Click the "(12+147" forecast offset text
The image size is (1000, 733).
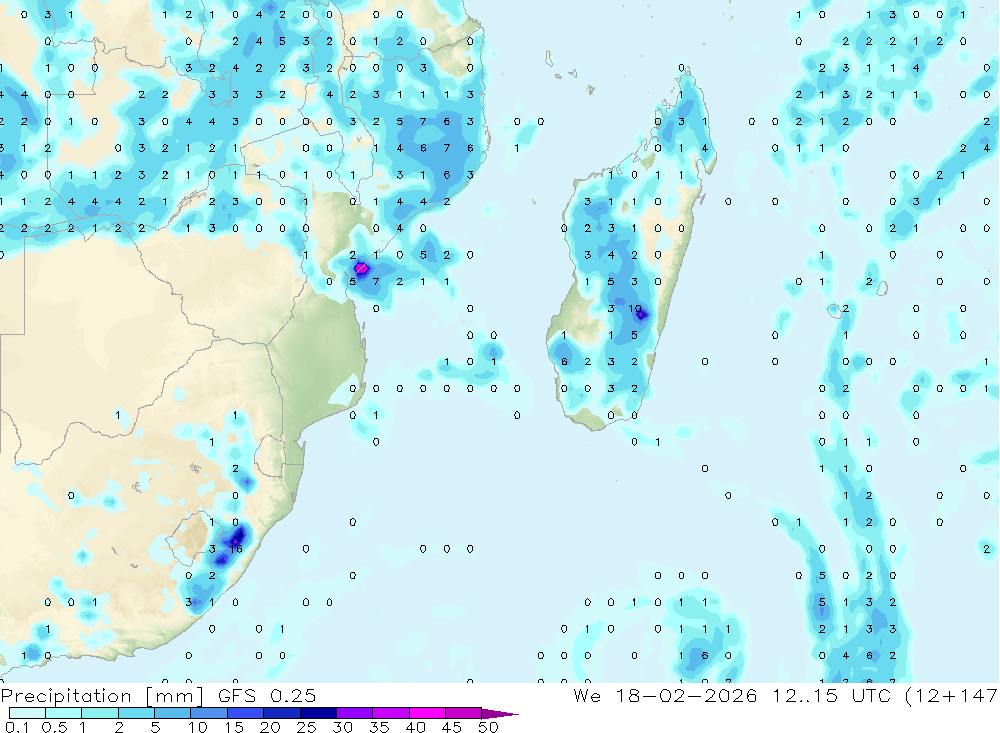coord(952,696)
